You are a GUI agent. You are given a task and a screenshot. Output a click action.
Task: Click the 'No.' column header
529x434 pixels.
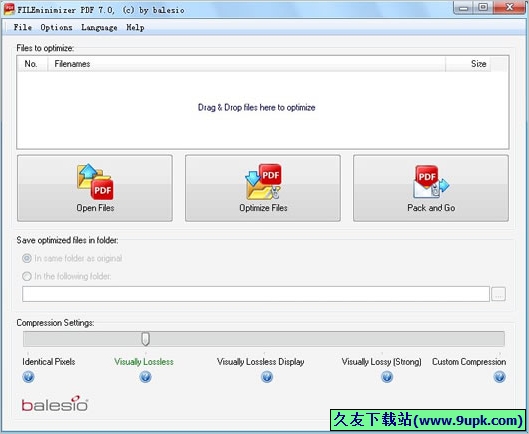point(32,64)
